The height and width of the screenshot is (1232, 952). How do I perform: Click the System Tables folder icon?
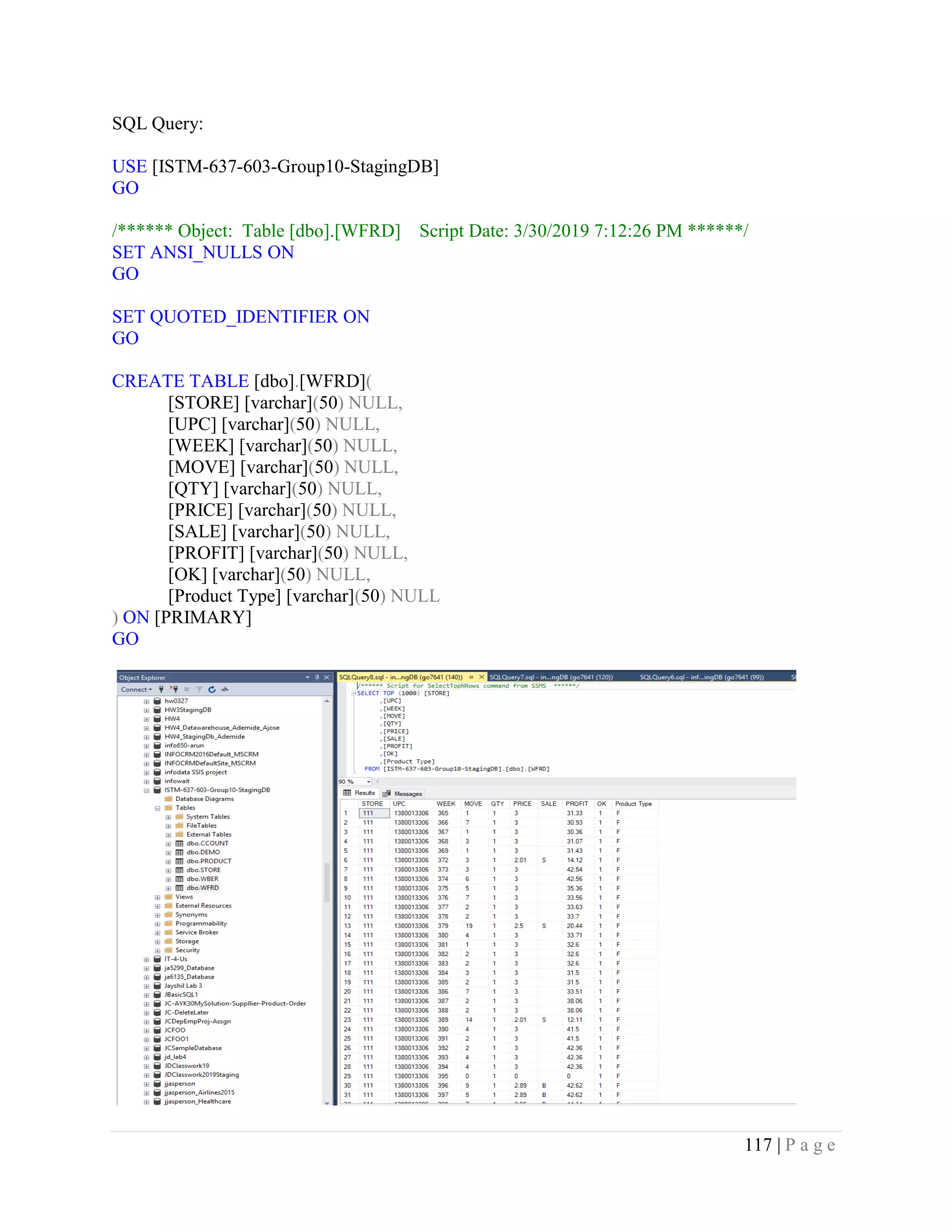179,817
